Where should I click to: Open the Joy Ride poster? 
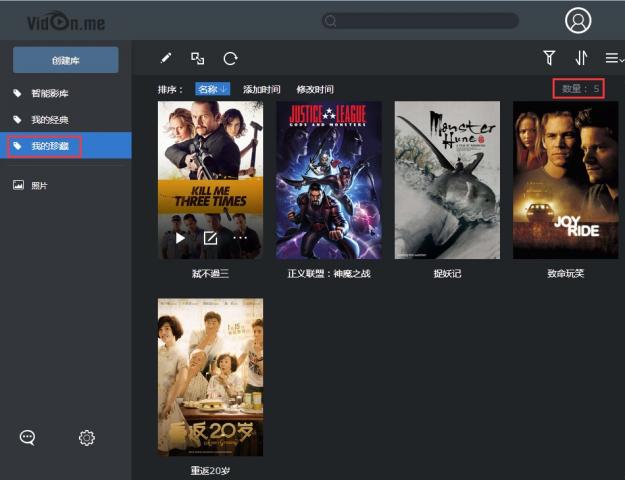(566, 180)
